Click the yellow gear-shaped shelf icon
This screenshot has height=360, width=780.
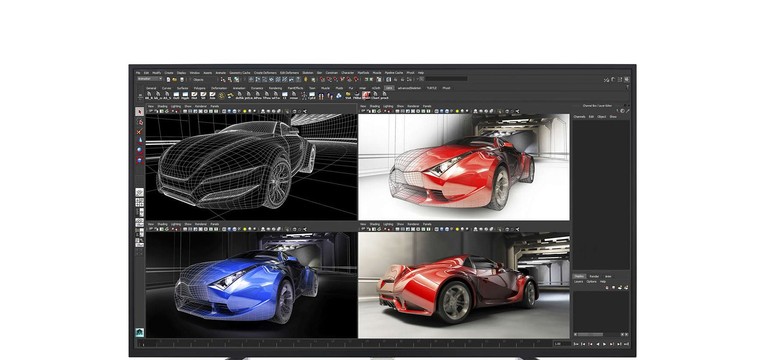[x=222, y=95]
